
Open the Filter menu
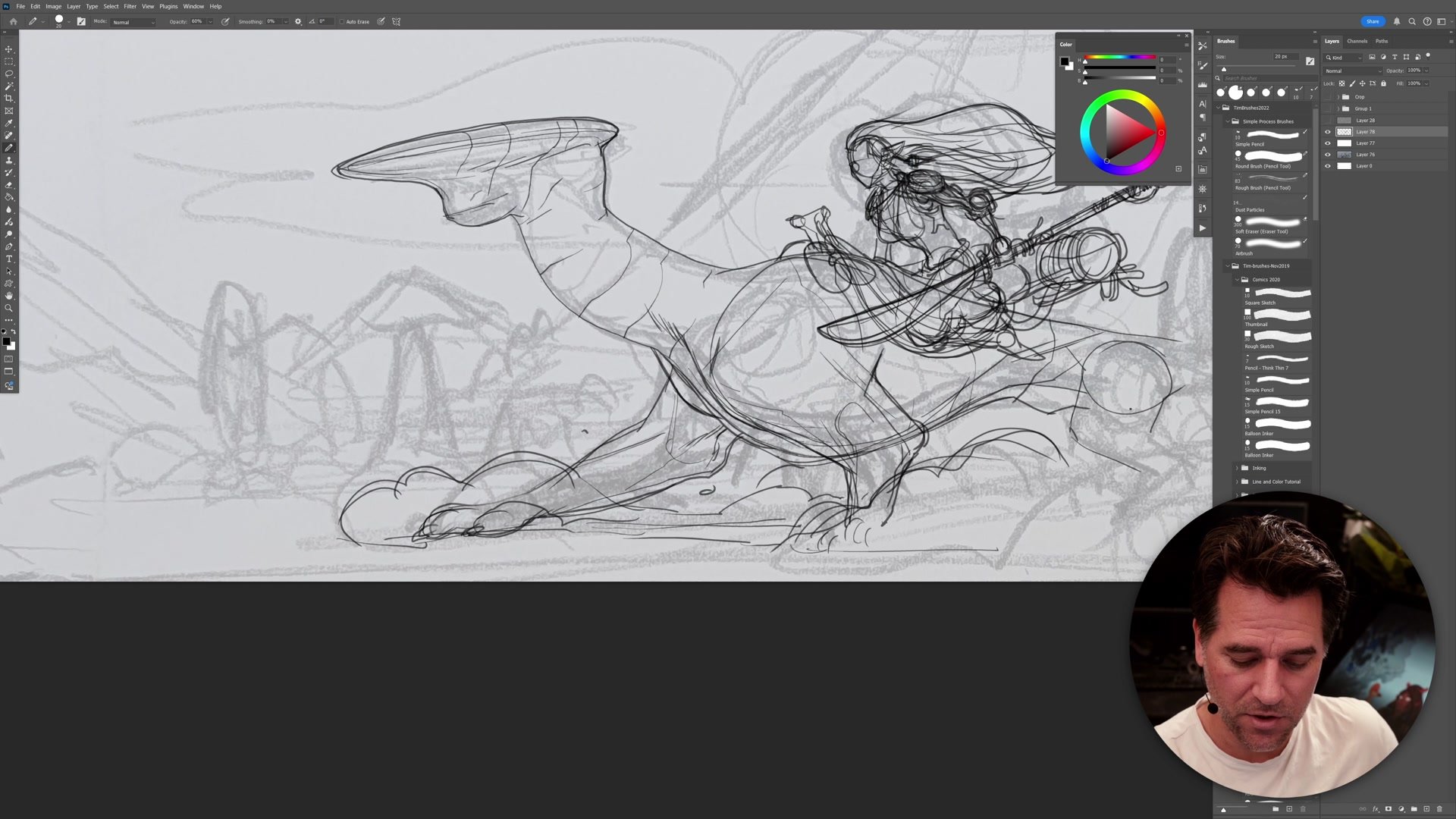click(x=130, y=6)
